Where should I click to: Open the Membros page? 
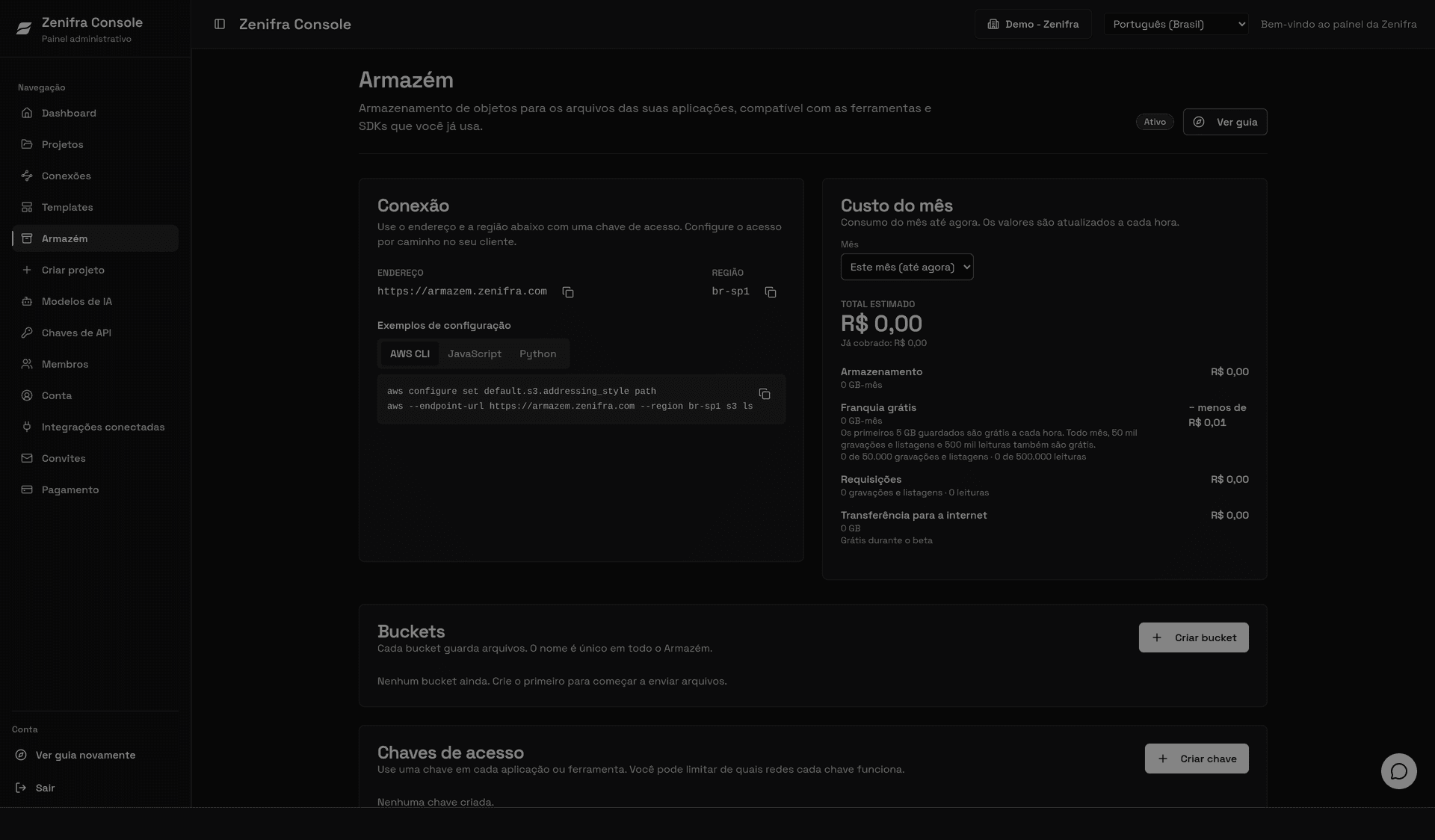(x=95, y=364)
